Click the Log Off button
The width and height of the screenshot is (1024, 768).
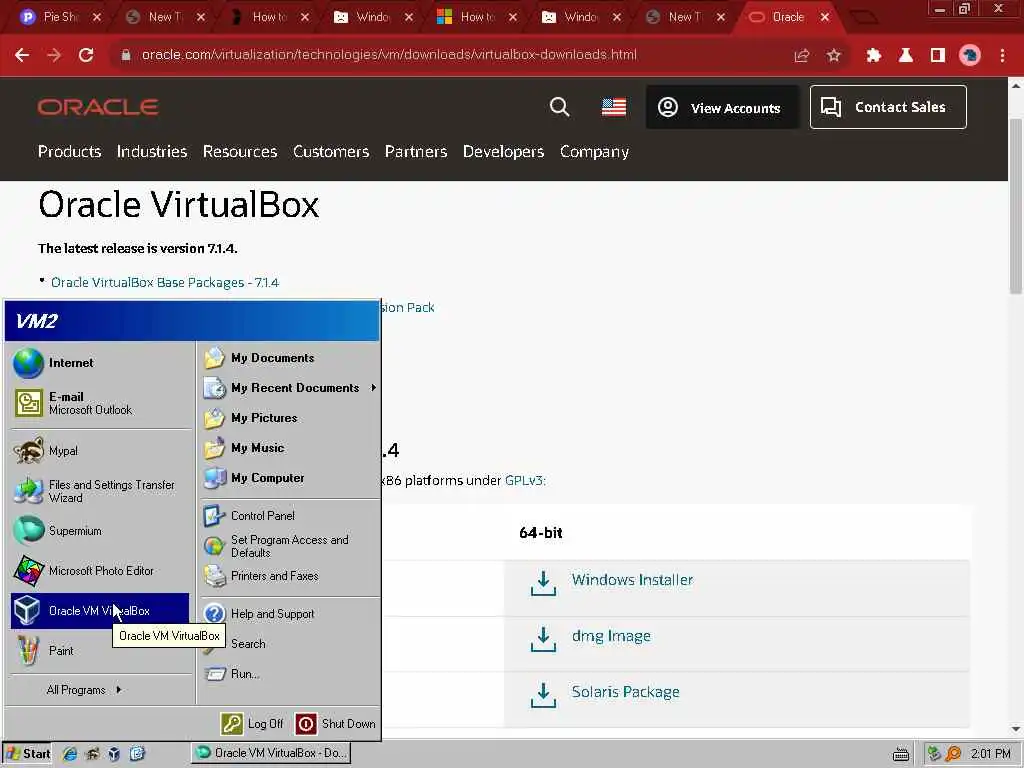pyautogui.click(x=252, y=724)
